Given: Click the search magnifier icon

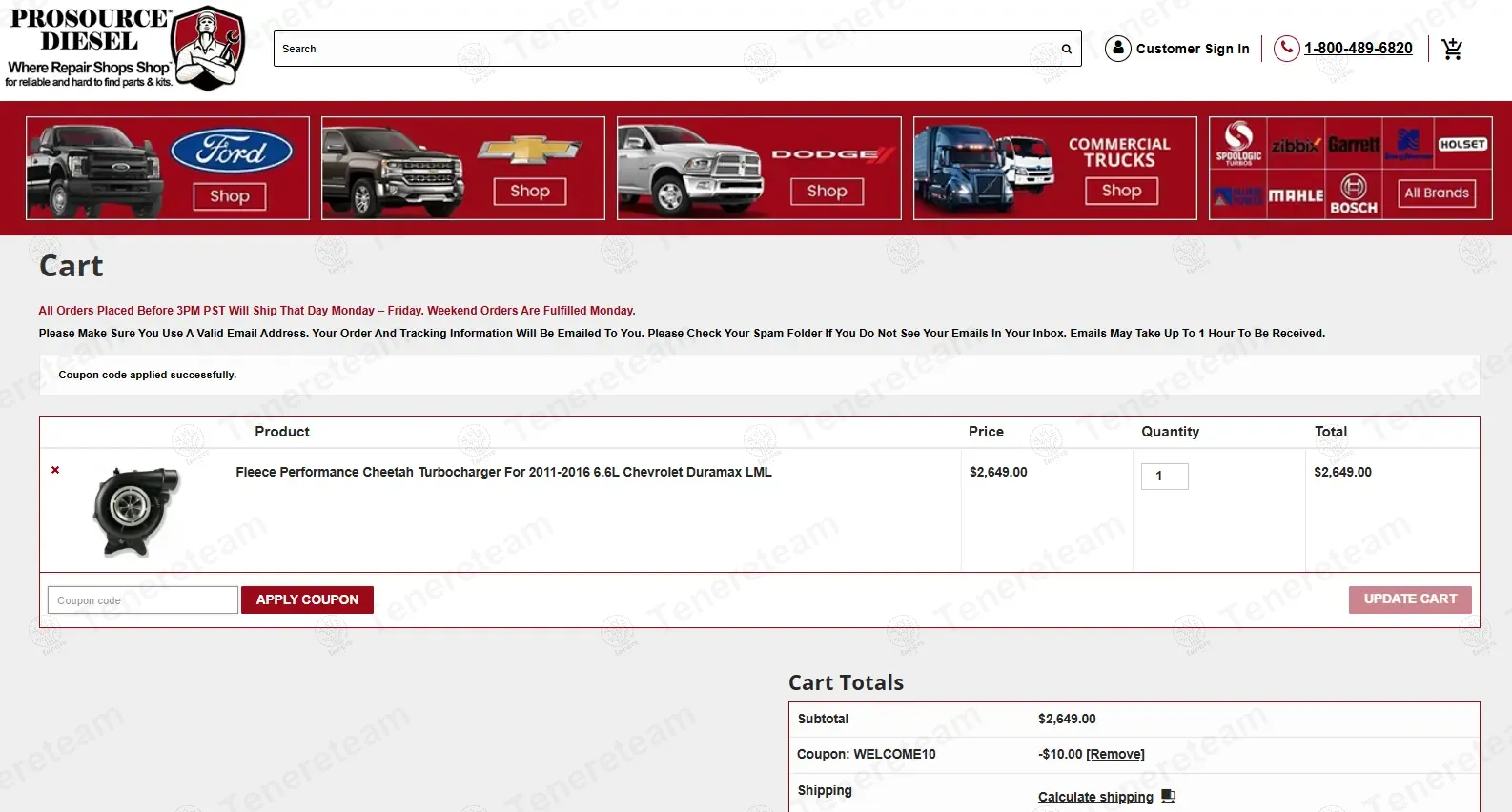Looking at the screenshot, I should pos(1066,49).
